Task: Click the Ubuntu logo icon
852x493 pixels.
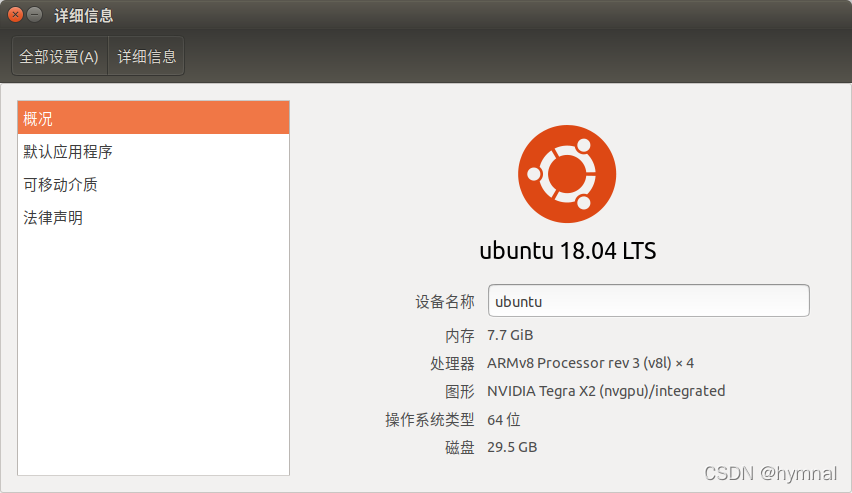Action: pos(567,174)
